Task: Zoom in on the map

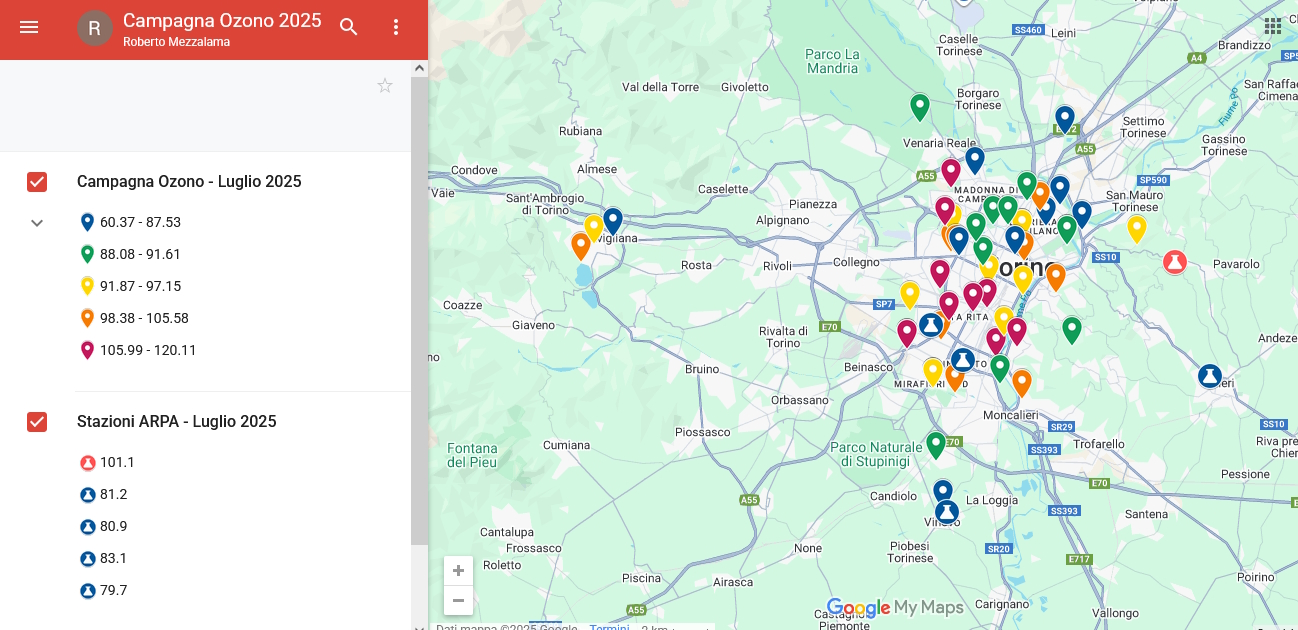Action: click(x=458, y=571)
